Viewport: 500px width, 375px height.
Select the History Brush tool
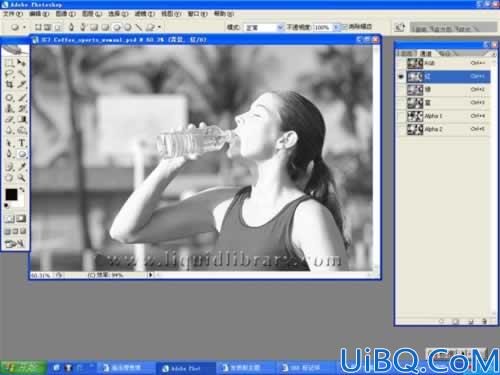tap(21, 108)
